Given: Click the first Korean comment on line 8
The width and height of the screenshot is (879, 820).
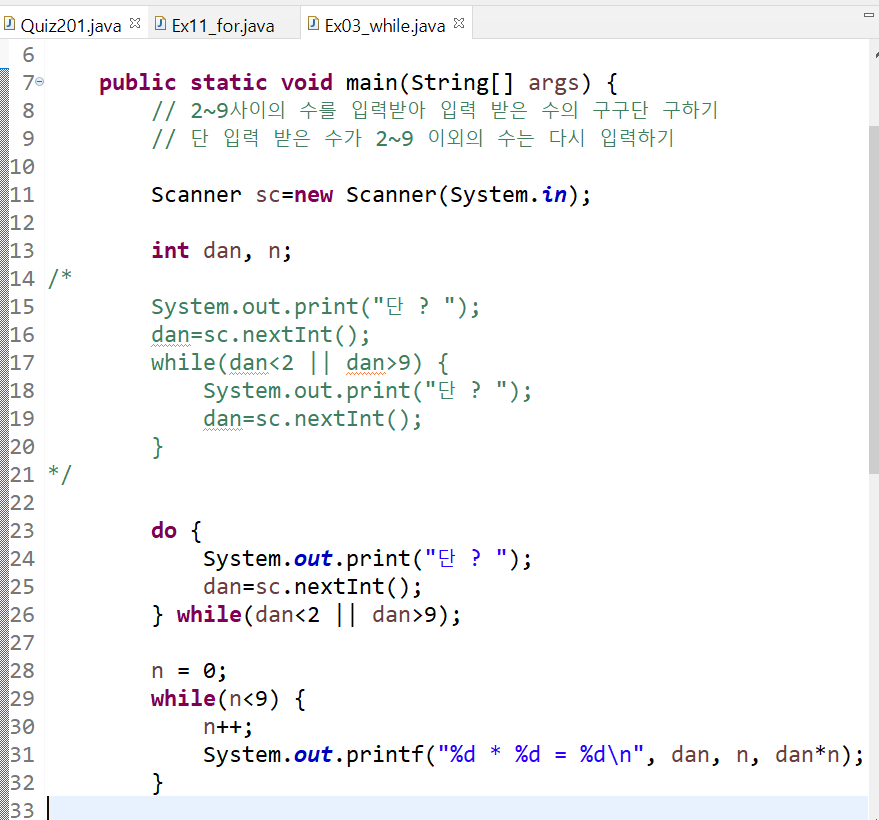Looking at the screenshot, I should (x=435, y=110).
